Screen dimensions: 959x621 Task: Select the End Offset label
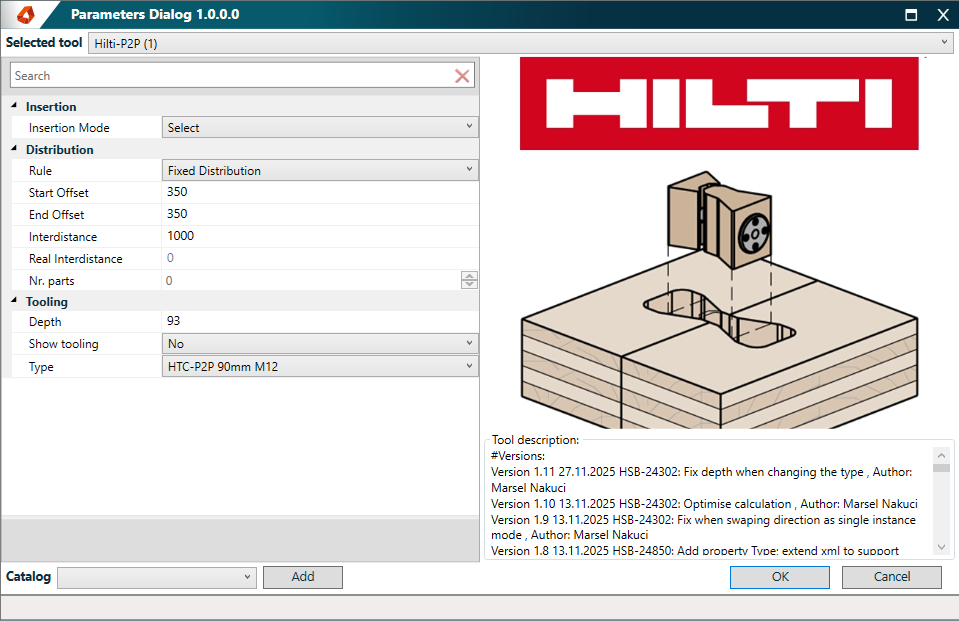pyautogui.click(x=56, y=215)
